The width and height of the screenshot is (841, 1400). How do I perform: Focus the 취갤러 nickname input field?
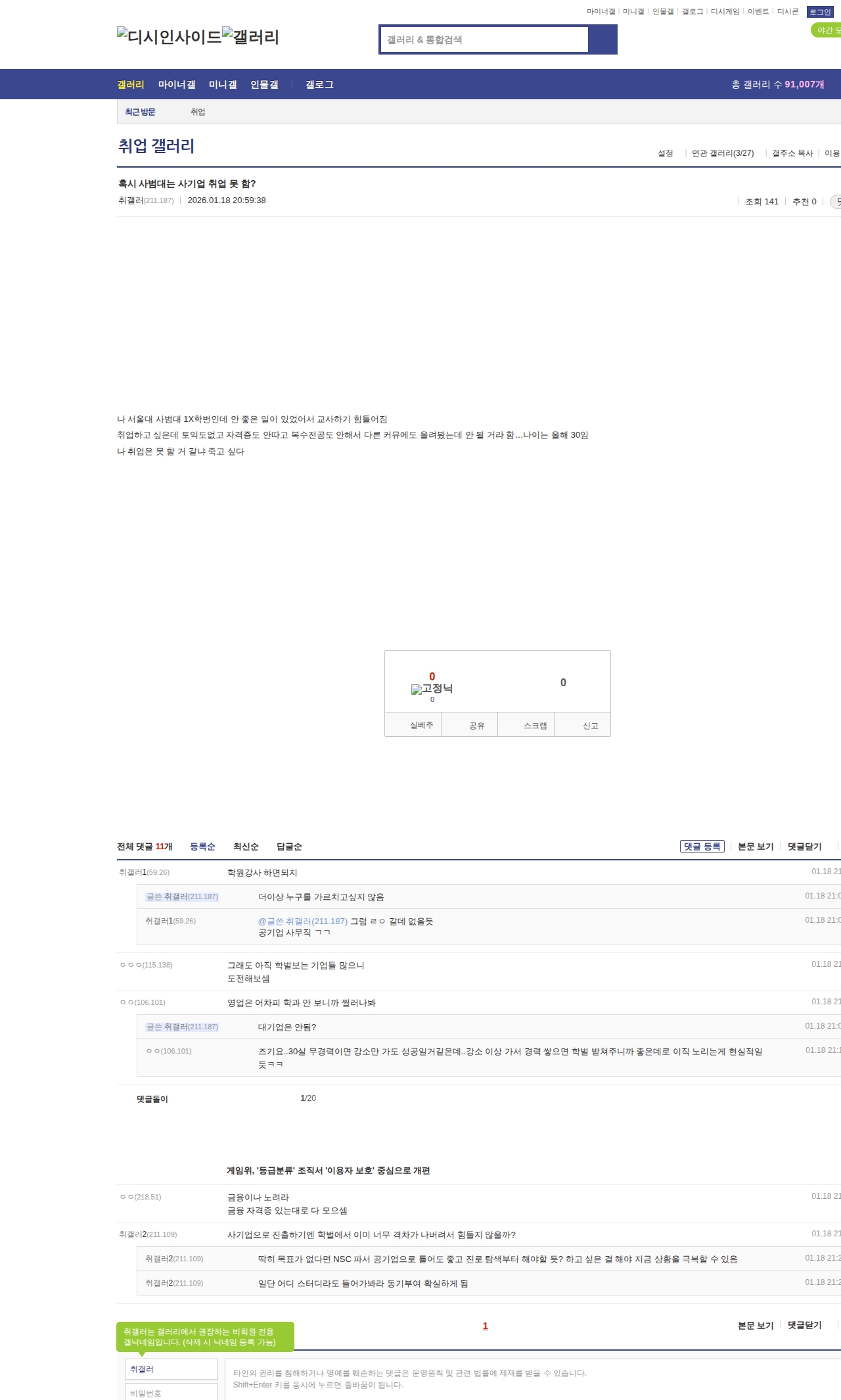click(x=171, y=1369)
